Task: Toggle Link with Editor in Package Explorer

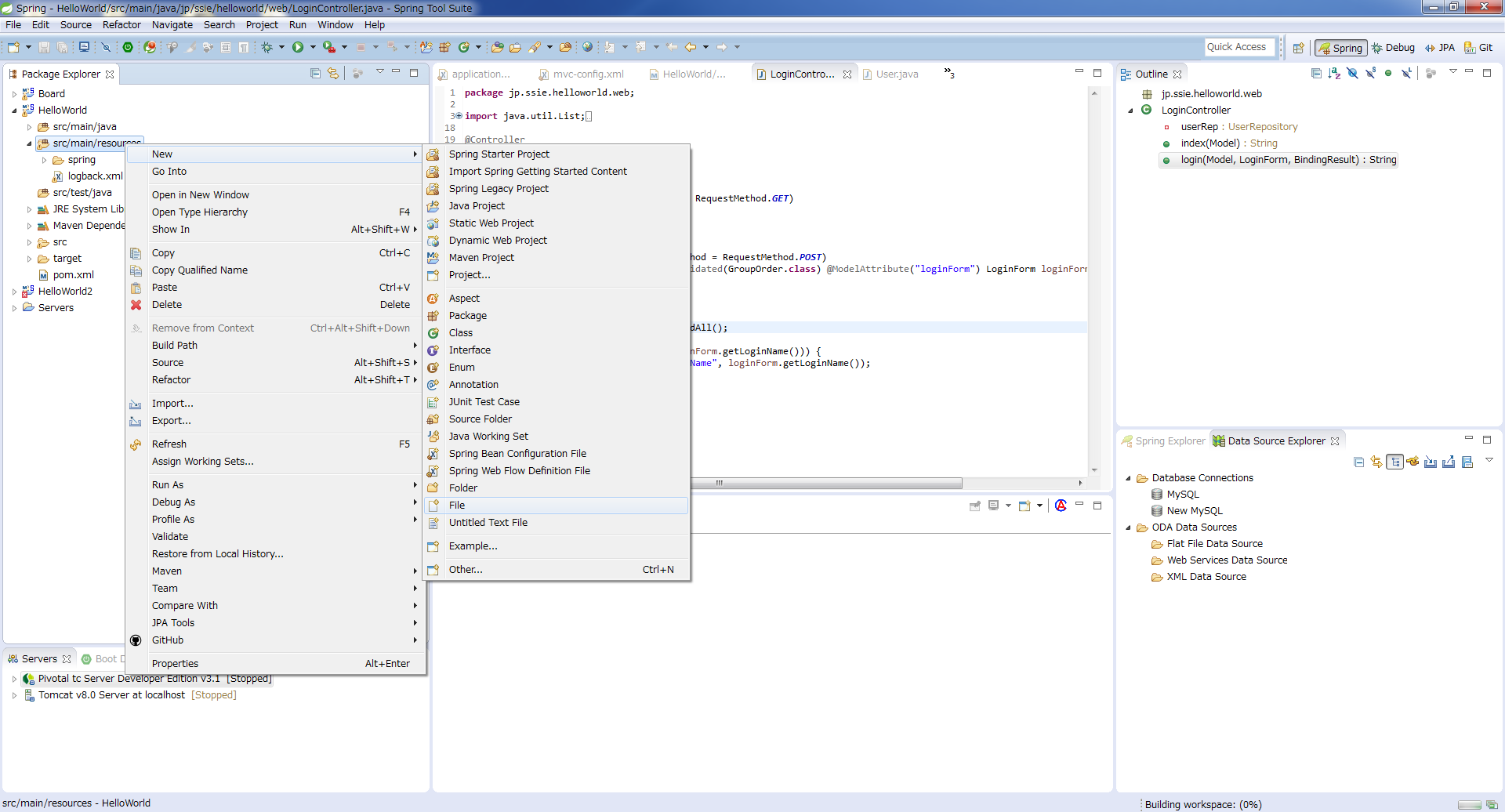Action: click(x=333, y=74)
